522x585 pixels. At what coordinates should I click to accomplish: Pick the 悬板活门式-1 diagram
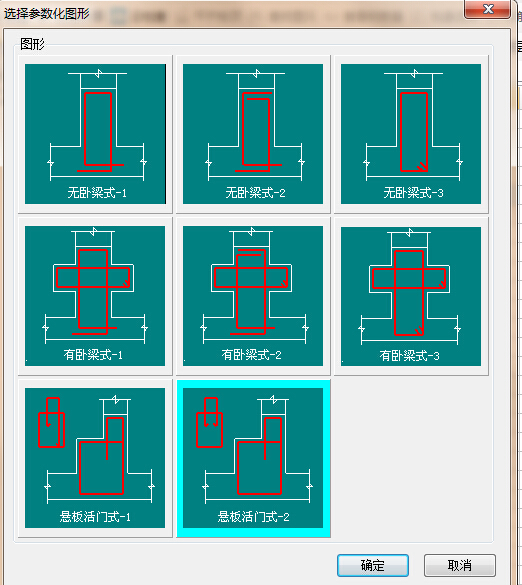coord(95,458)
